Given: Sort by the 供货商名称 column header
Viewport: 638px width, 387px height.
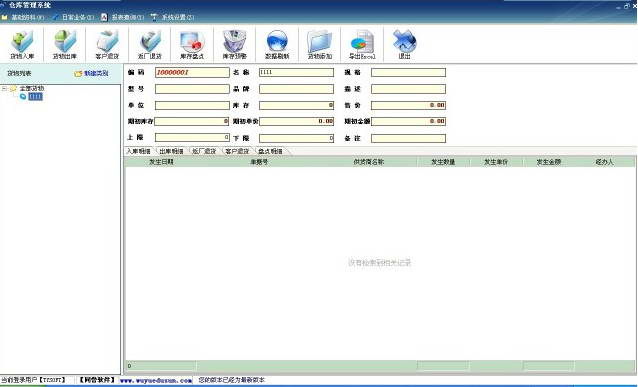Looking at the screenshot, I should [369, 162].
